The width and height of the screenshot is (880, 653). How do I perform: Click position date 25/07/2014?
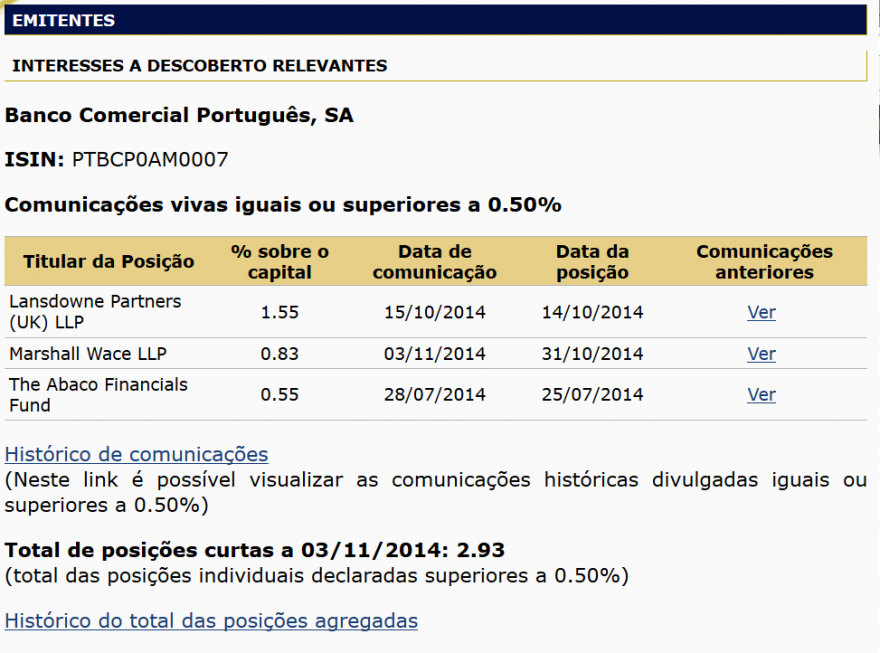coord(592,394)
